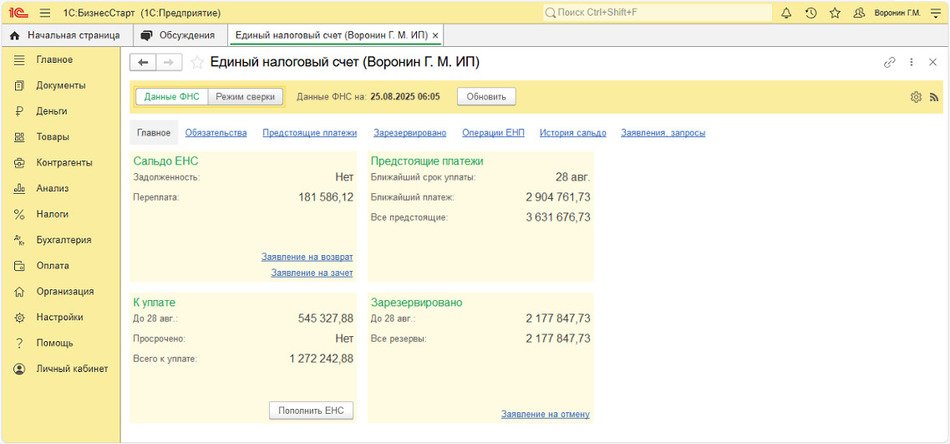This screenshot has width=950, height=444.
Task: Select Данные ФНС mode
Action: tap(171, 97)
